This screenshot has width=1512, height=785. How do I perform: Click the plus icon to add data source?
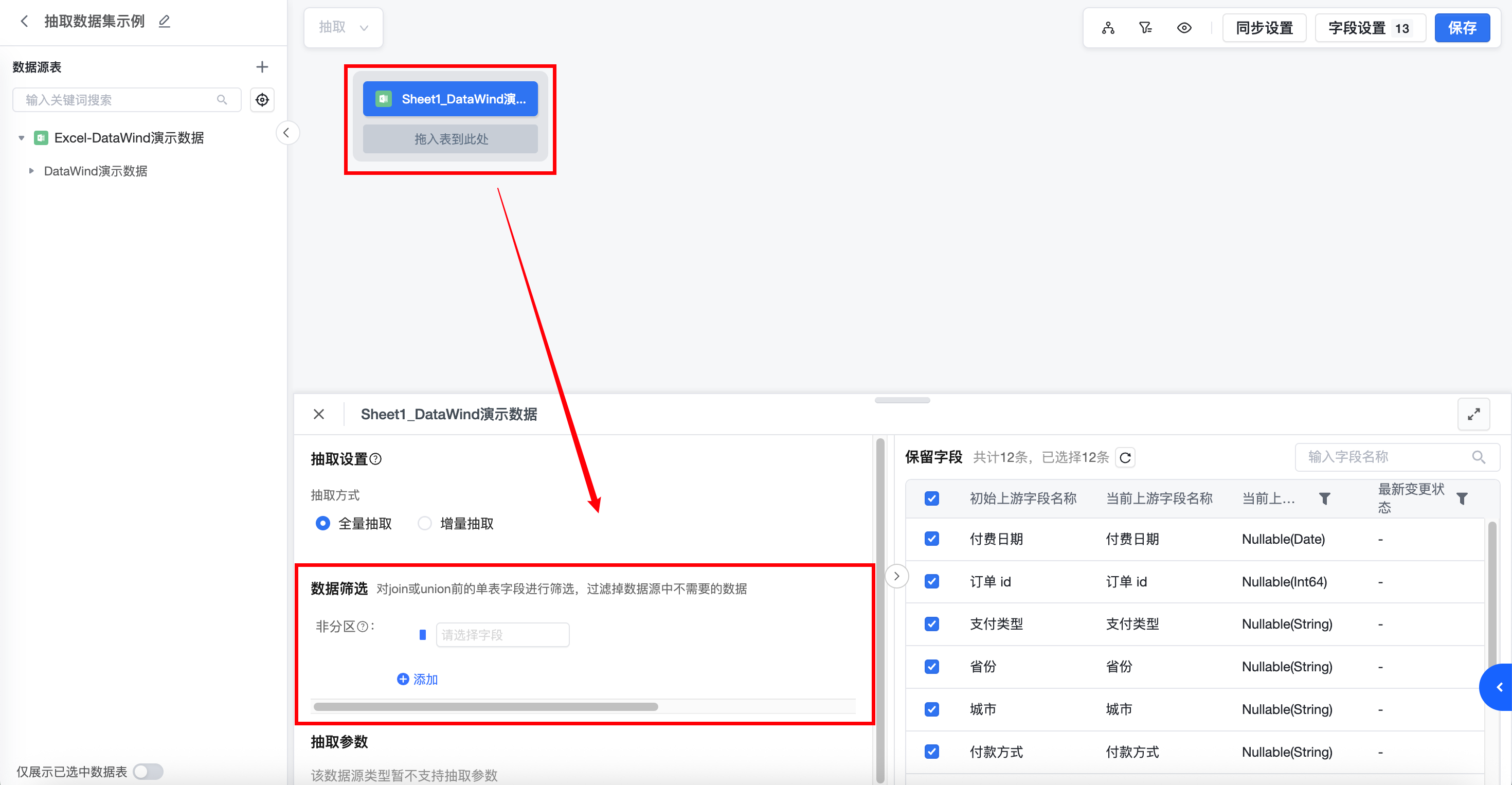point(262,67)
